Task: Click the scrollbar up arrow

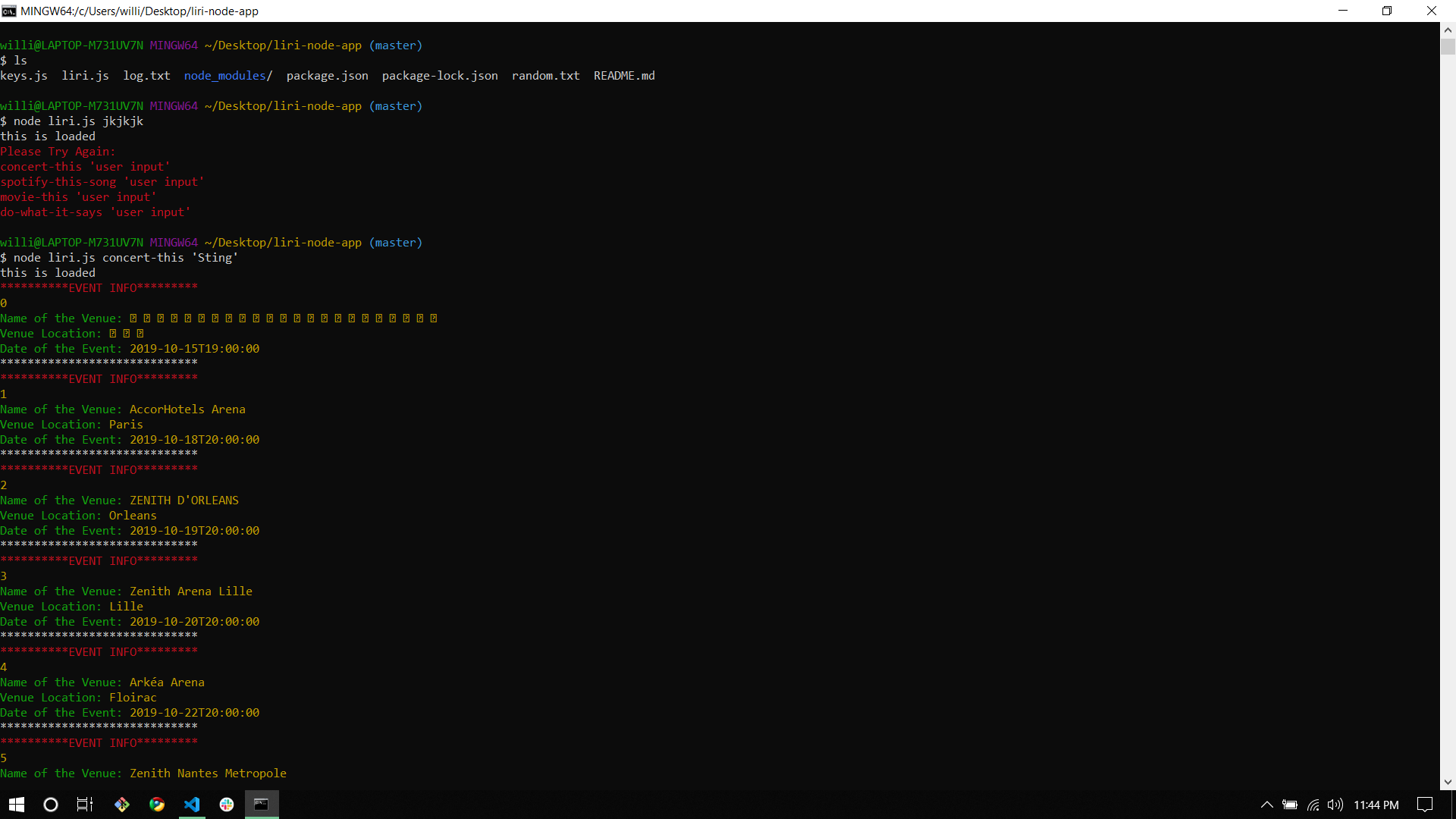Action: 1448,30
